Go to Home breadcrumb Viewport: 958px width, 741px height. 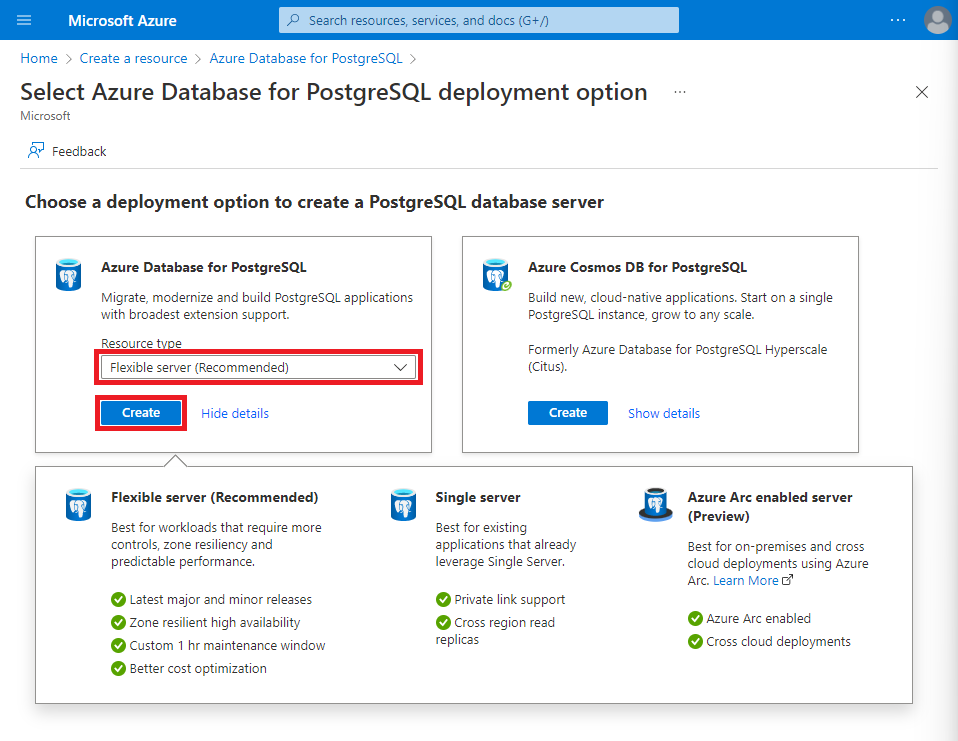click(38, 58)
